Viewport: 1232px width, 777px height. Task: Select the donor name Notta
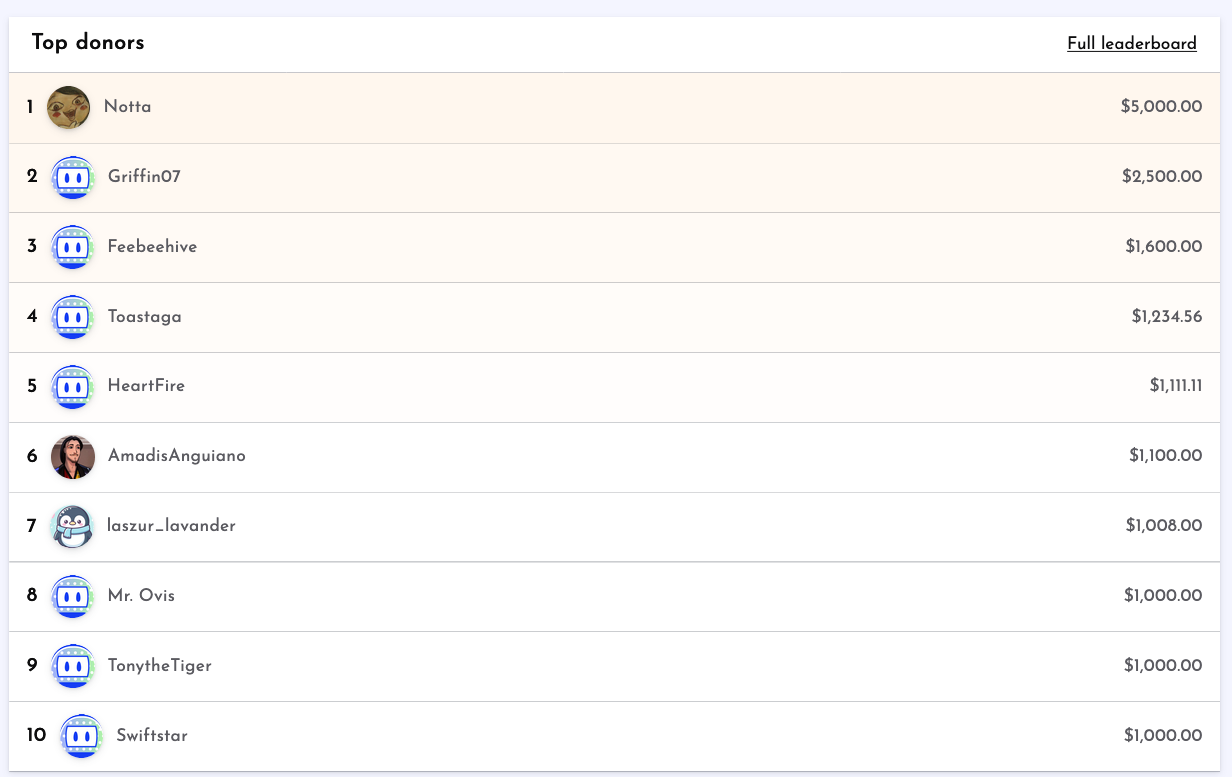click(127, 107)
